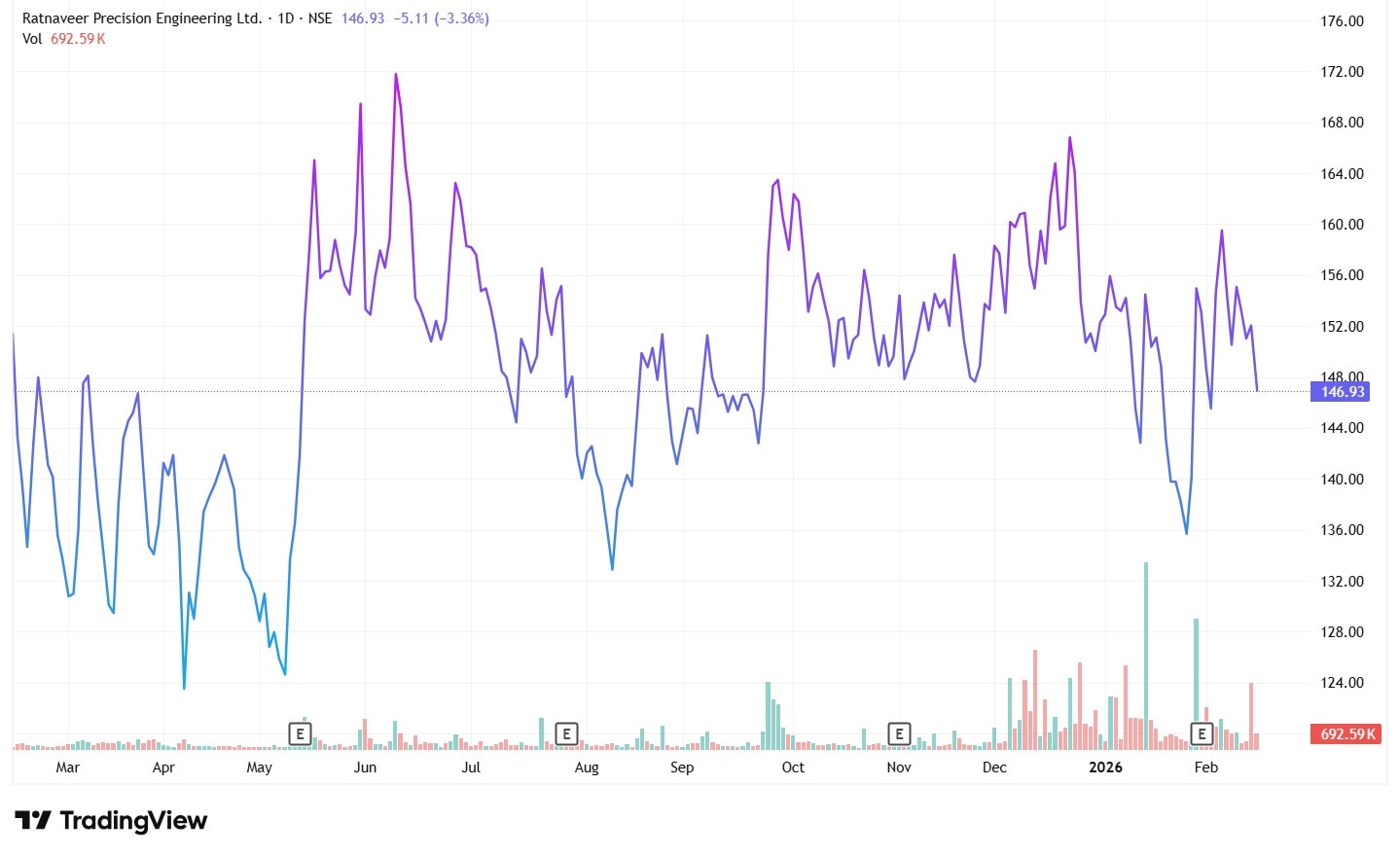Click the earnings E marker near Feb
This screenshot has height=857, width=1400.
[x=1203, y=733]
